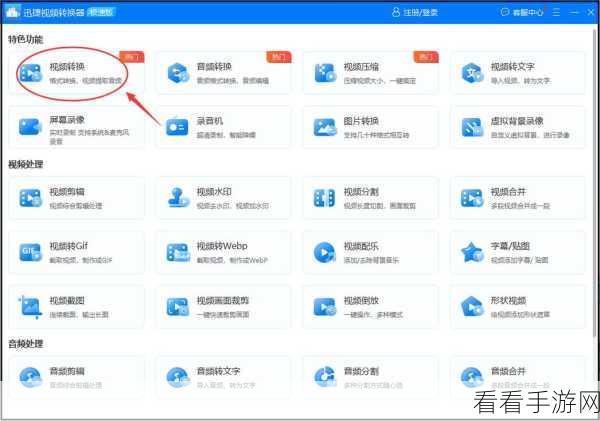Launch the 视频转文字 video-to-text icon
Screen dimensions: 600x421
click(x=472, y=73)
